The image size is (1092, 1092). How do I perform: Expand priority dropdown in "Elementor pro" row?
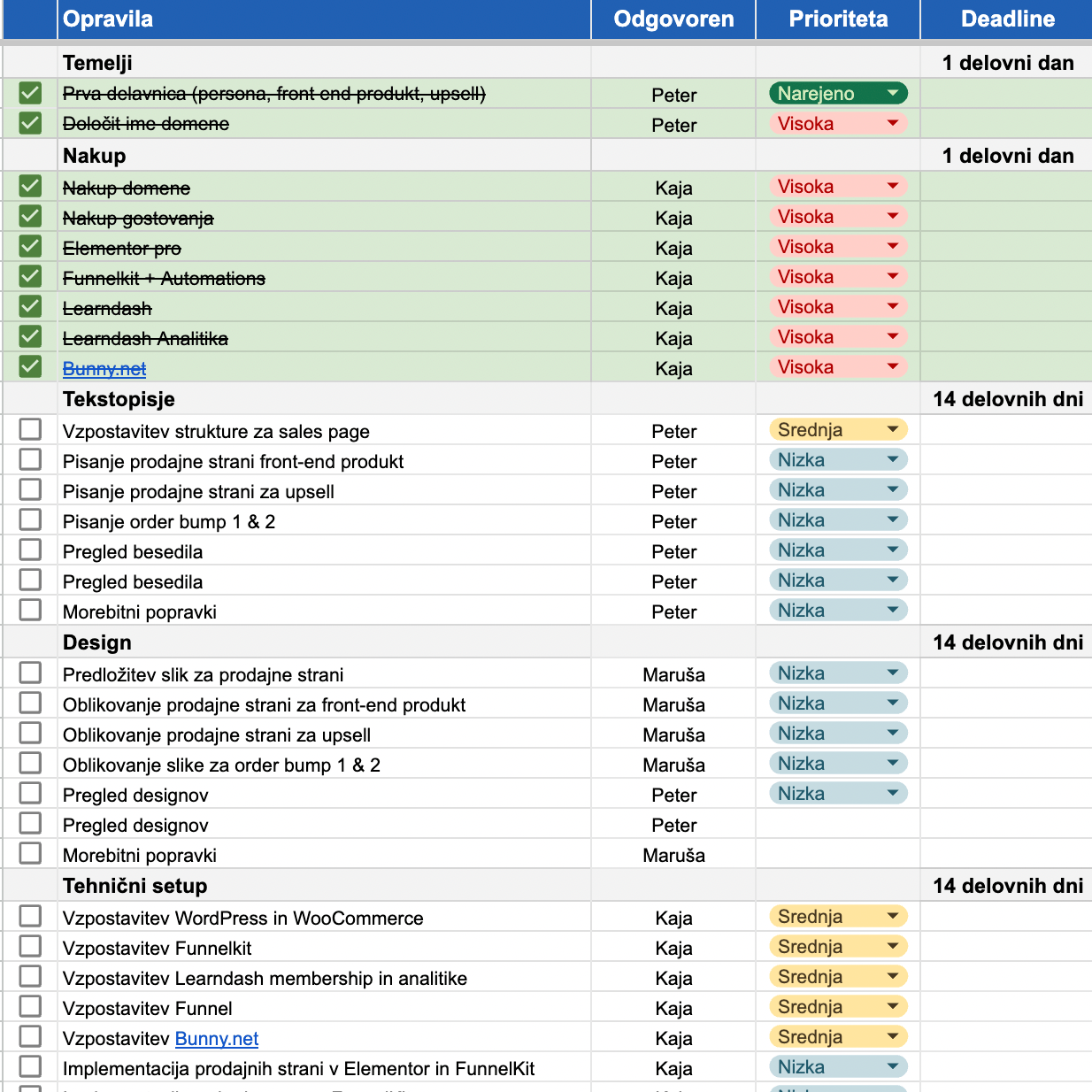[x=892, y=247]
